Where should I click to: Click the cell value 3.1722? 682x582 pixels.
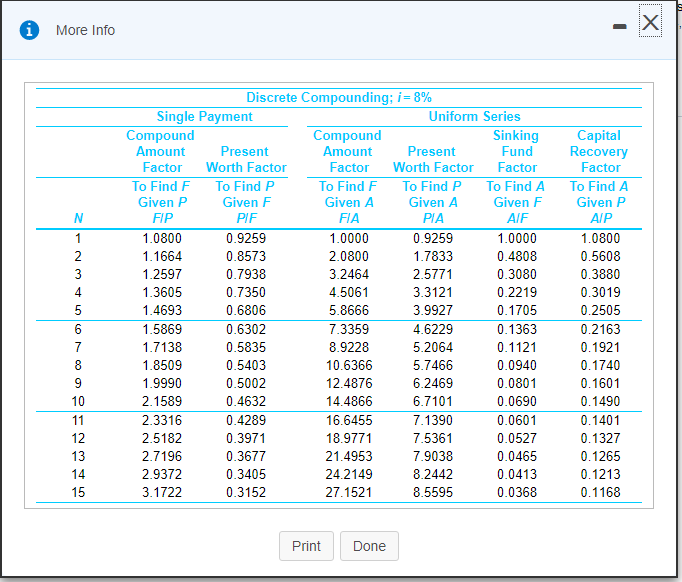(x=162, y=492)
